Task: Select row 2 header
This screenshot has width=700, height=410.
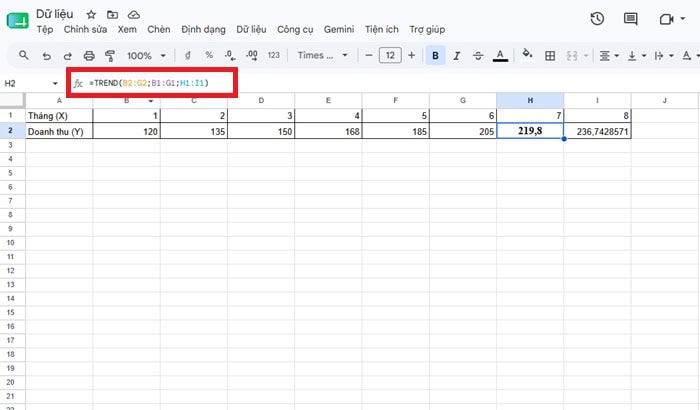Action: [12, 131]
